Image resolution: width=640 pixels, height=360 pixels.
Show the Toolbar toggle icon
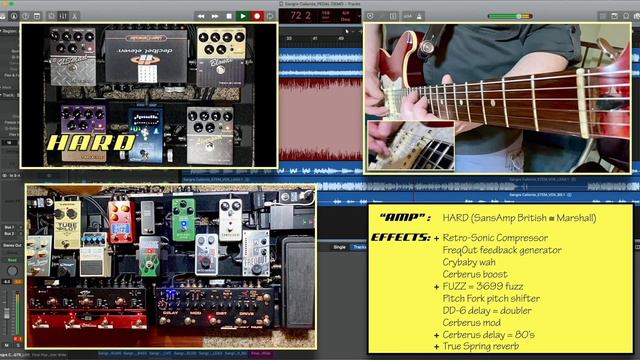(x=37, y=16)
